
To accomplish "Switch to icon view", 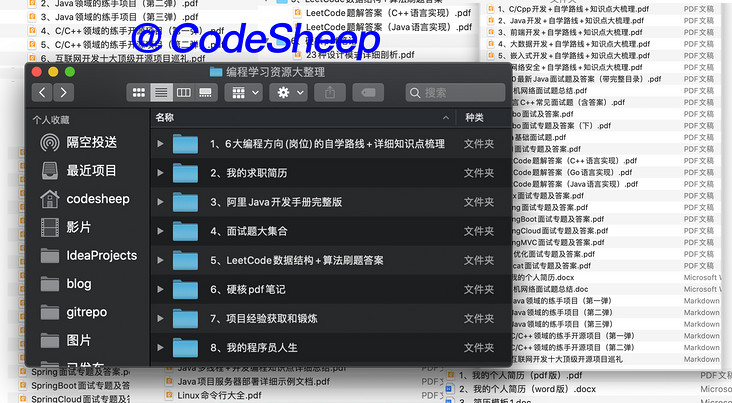I will tap(139, 92).
